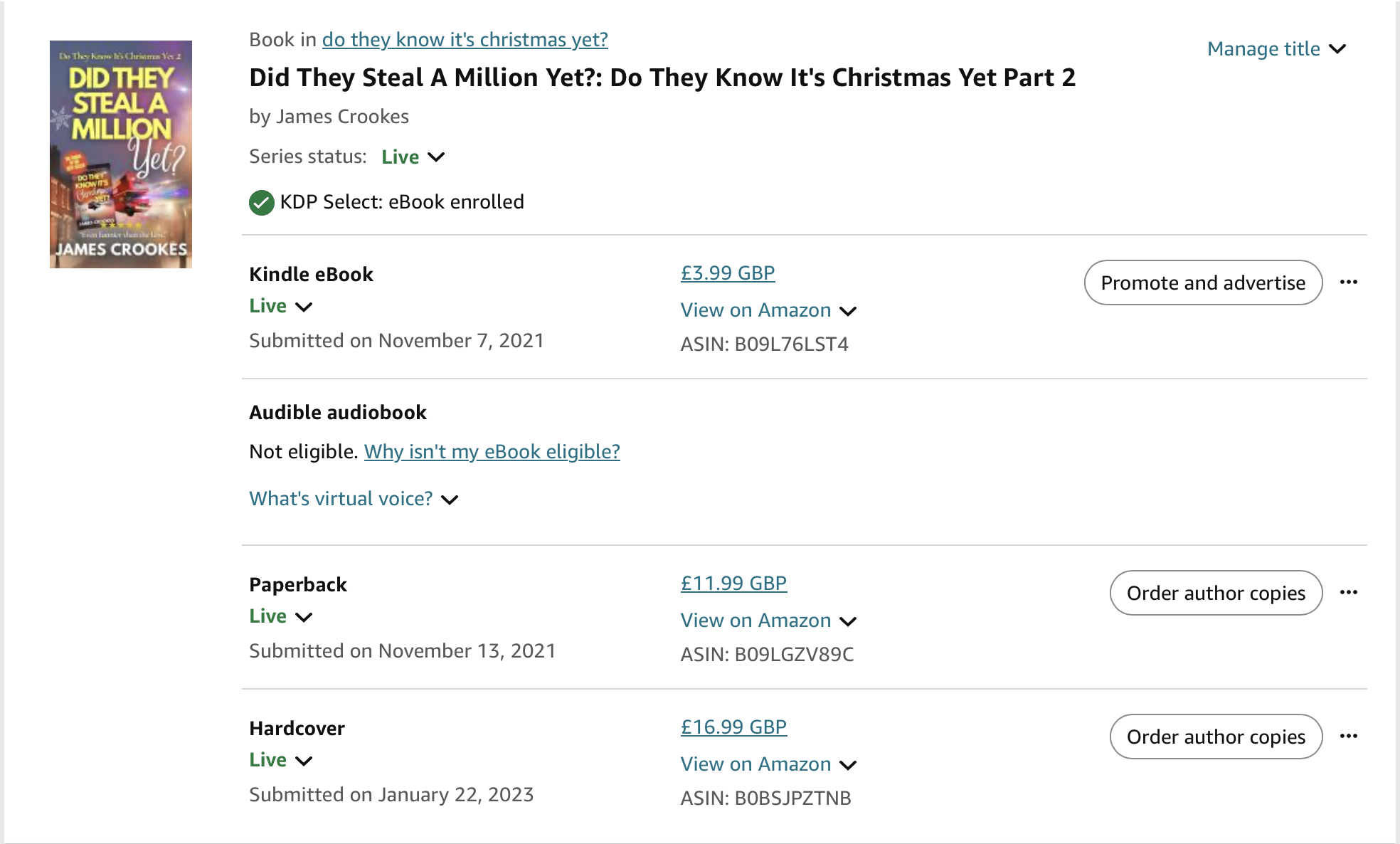Click the book cover thumbnail
Screen dimensions: 1400x844
[121, 154]
